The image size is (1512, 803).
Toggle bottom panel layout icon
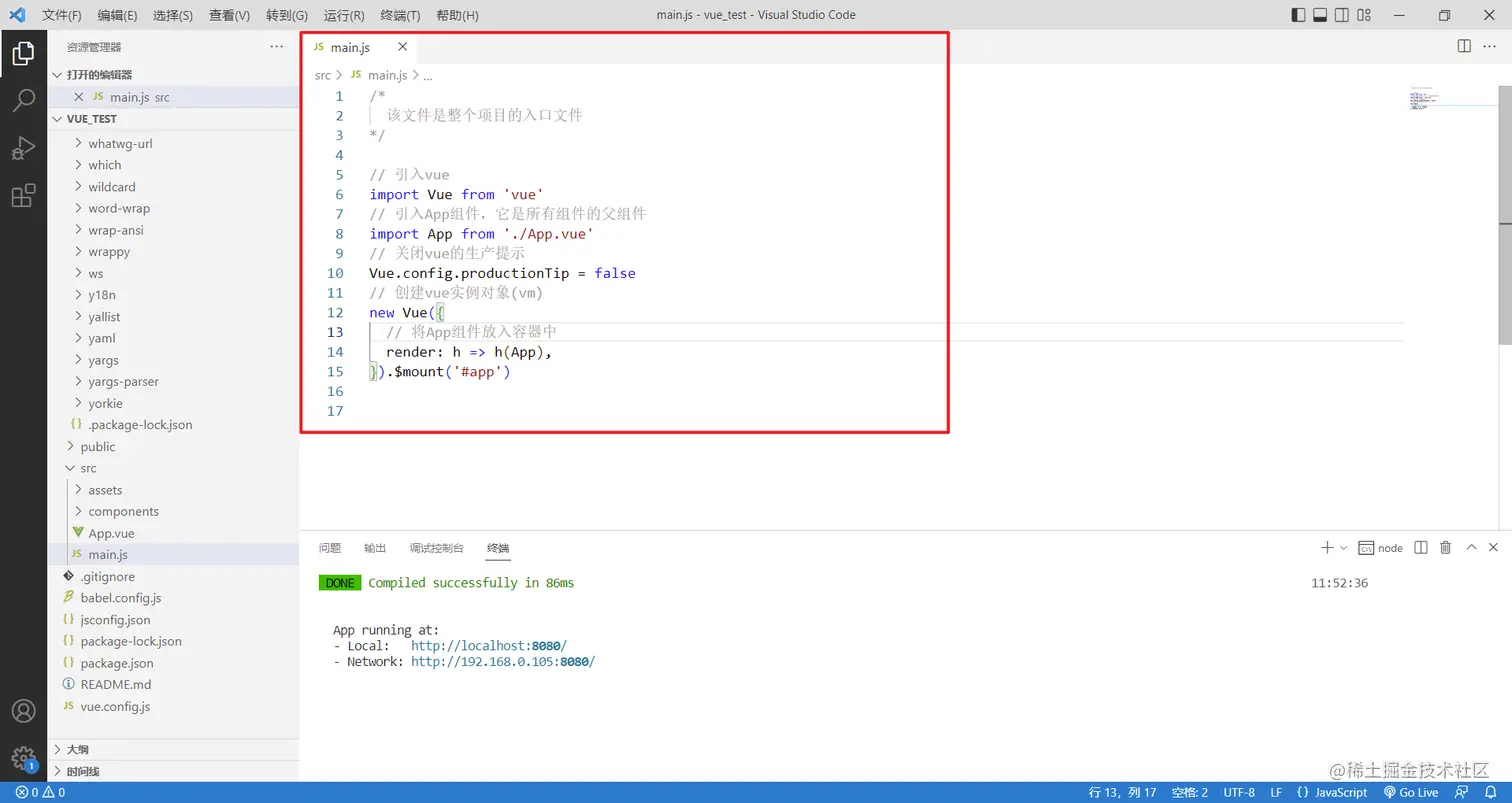tap(1320, 15)
